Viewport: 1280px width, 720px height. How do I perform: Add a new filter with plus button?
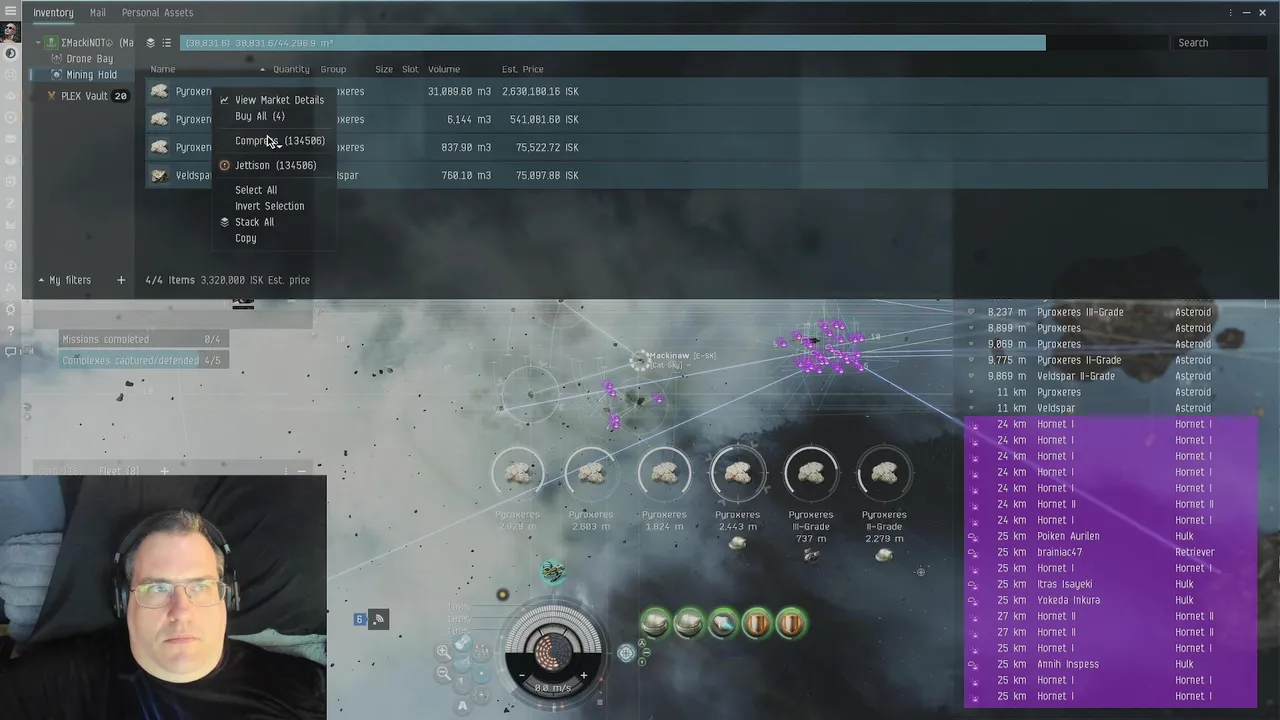coord(121,280)
